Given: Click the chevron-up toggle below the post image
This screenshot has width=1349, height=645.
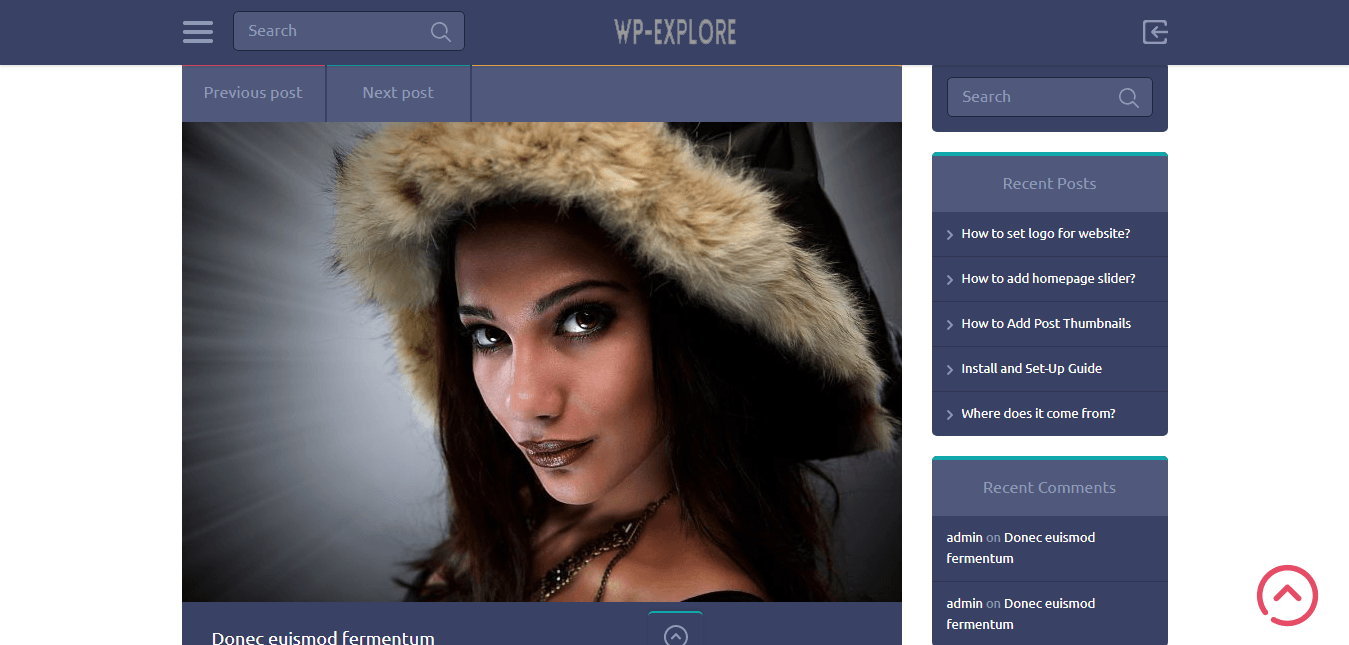Looking at the screenshot, I should coord(676,634).
